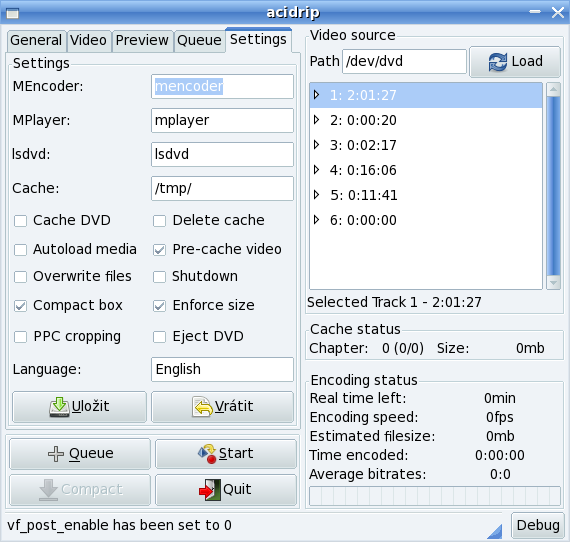Expand track 1: 2:01:27
Screen dimensions: 570x542
[316, 95]
